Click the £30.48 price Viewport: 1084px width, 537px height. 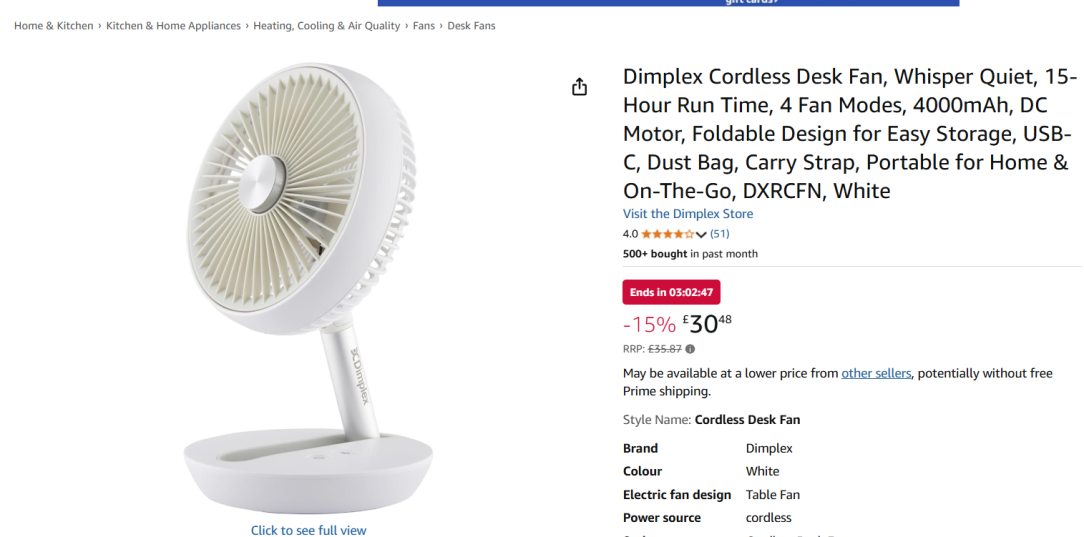point(707,323)
